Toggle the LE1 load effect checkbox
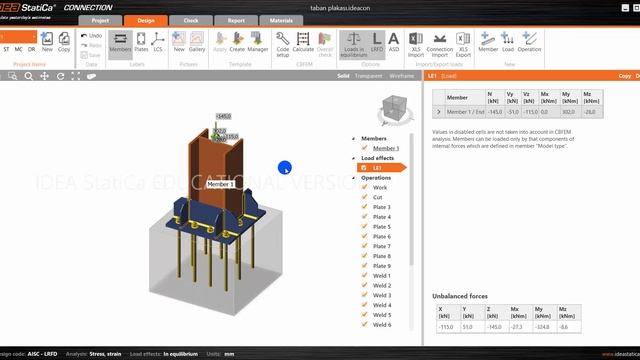The width and height of the screenshot is (640, 360). click(x=364, y=168)
